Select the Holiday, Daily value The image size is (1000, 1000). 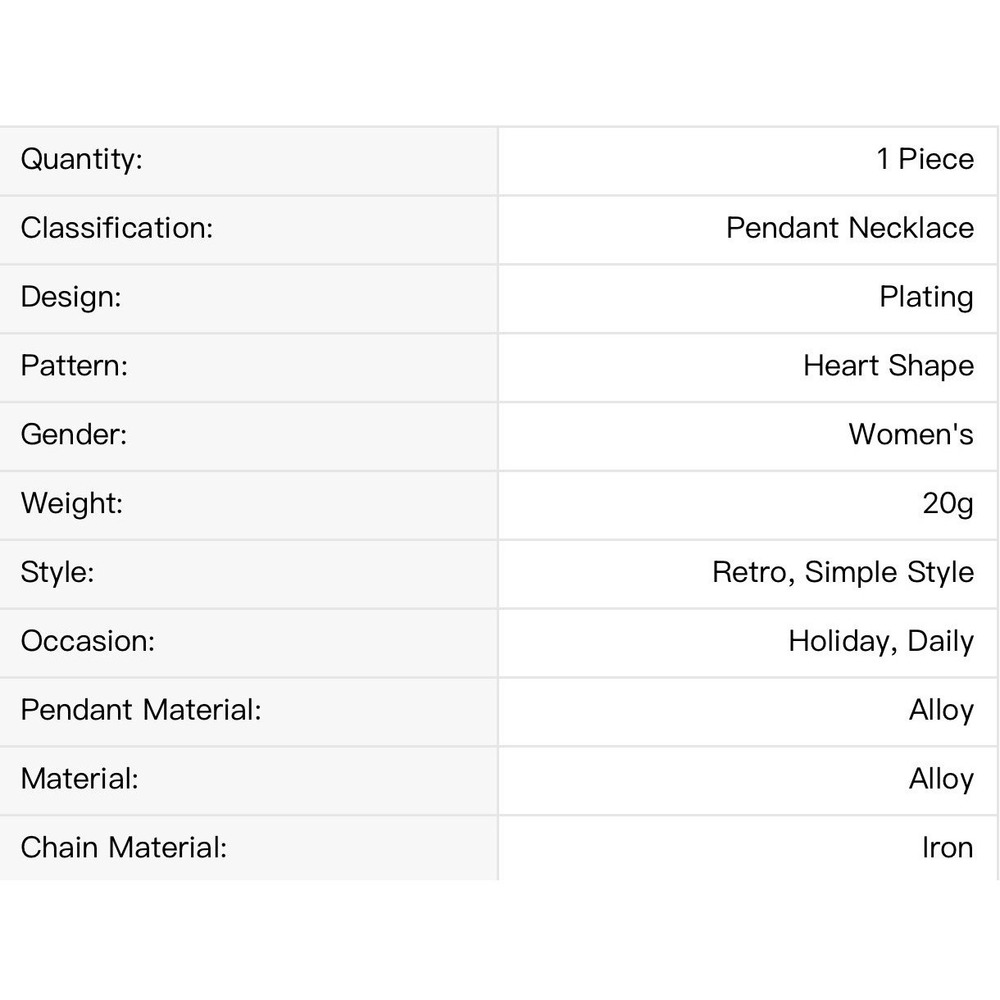pos(881,642)
